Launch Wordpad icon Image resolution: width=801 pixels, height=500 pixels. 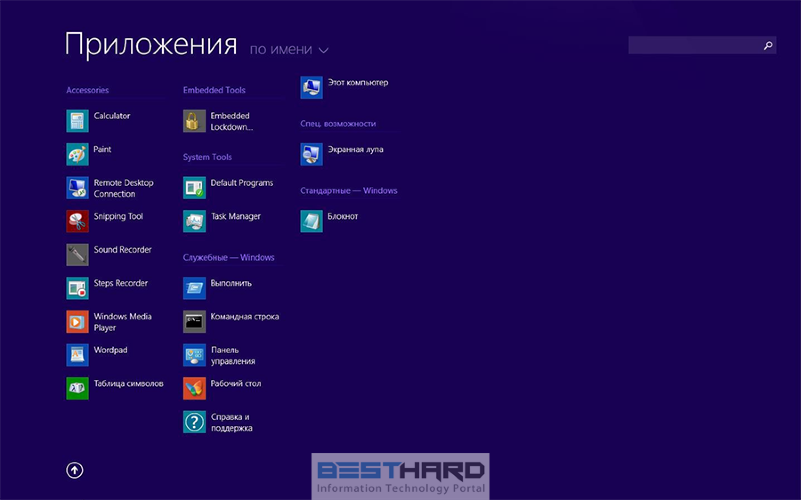(77, 355)
